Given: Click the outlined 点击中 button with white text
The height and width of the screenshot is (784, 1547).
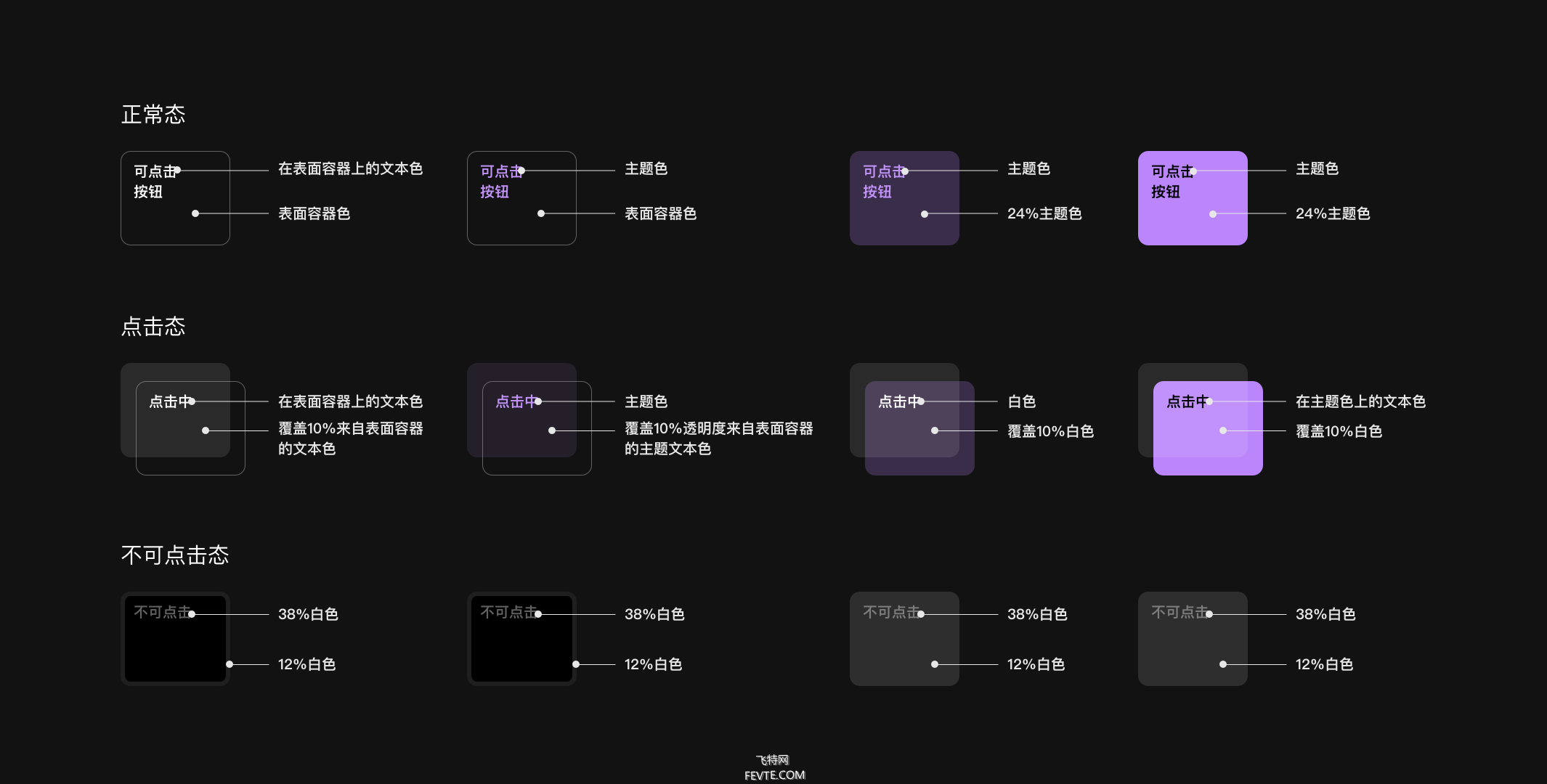Looking at the screenshot, I should (190, 428).
